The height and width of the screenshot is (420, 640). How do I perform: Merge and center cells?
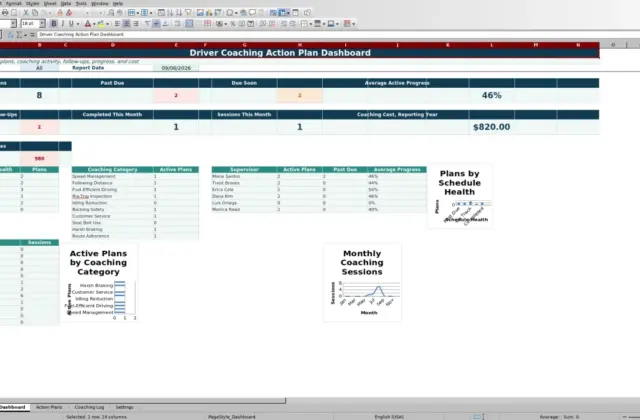[x=189, y=24]
